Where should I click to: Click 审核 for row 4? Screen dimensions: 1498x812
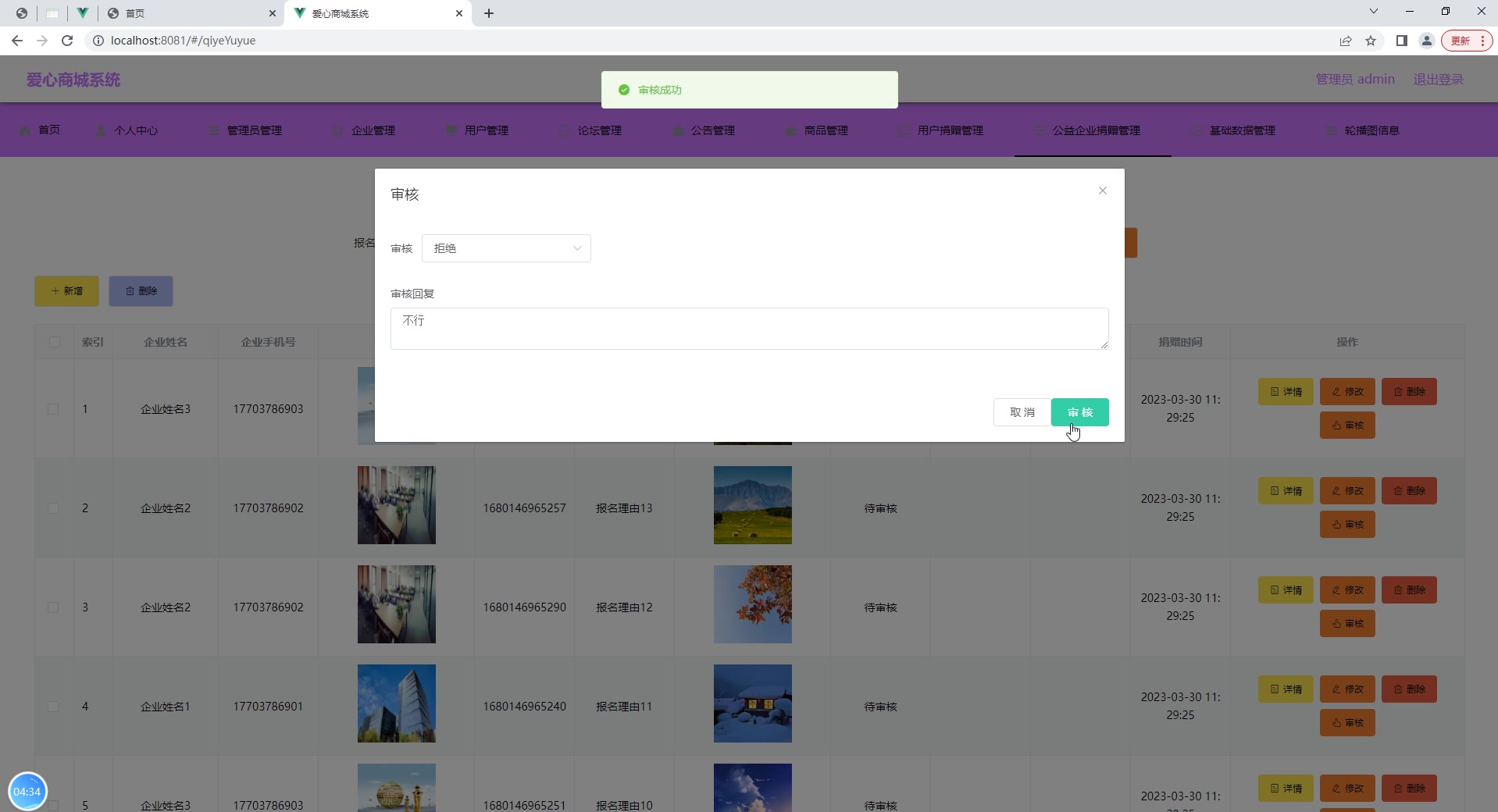coord(1347,723)
